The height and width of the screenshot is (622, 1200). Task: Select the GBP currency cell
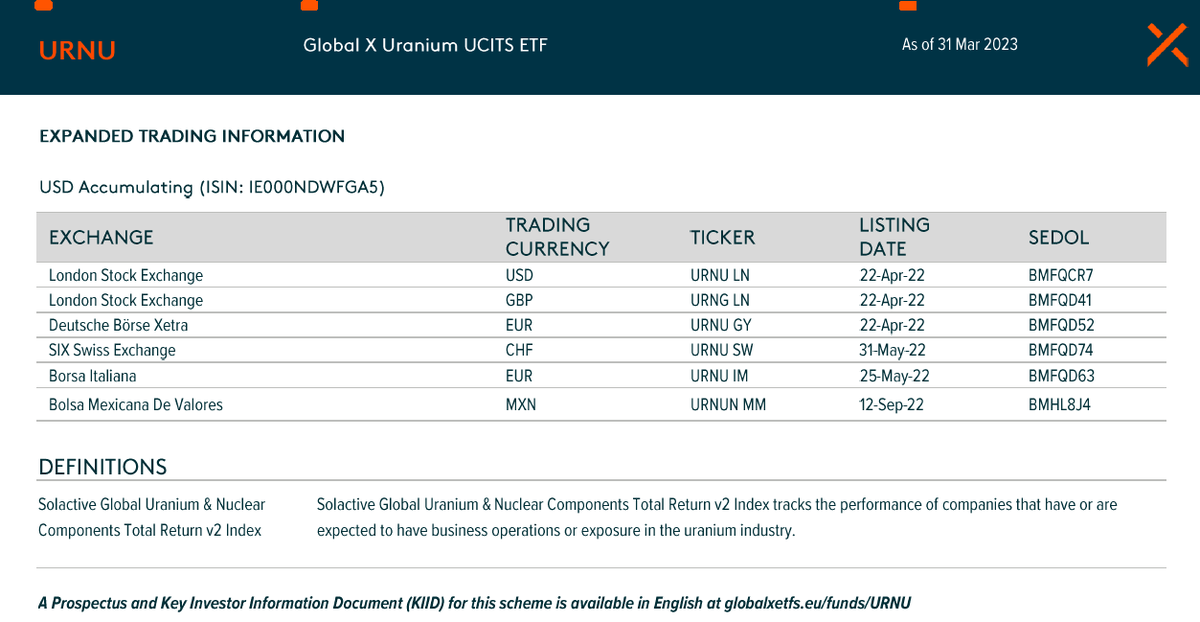tap(519, 300)
